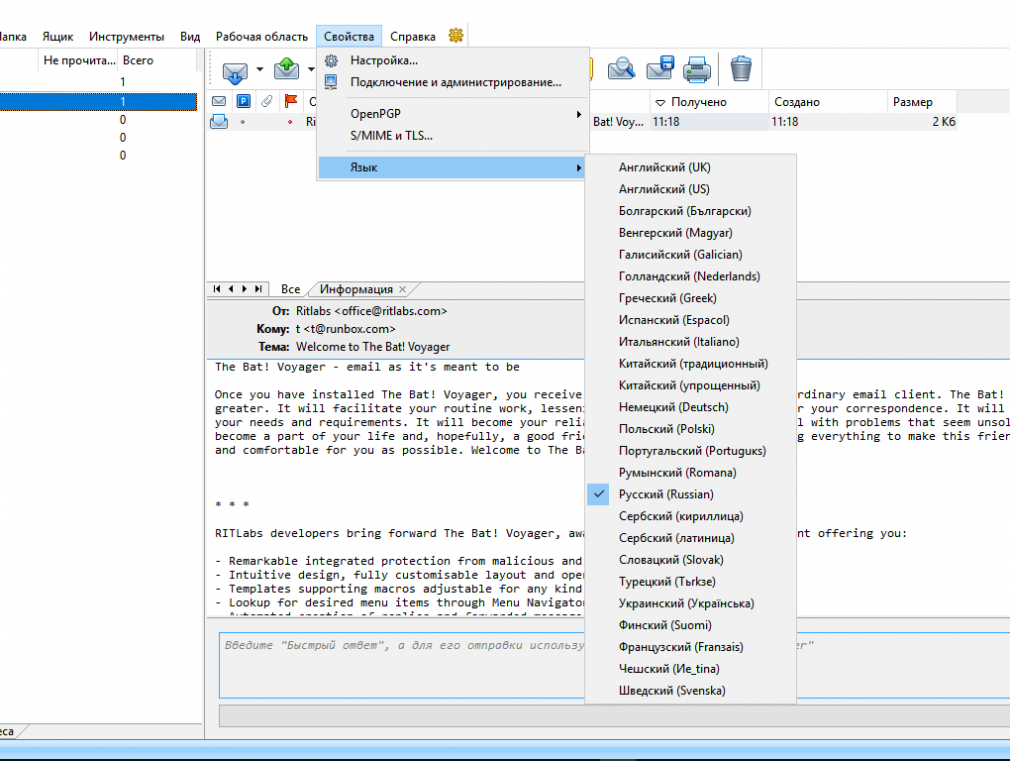This screenshot has height=761, width=1010.
Task: Open the dropdown arrow beside get mail icon
Action: tap(260, 69)
